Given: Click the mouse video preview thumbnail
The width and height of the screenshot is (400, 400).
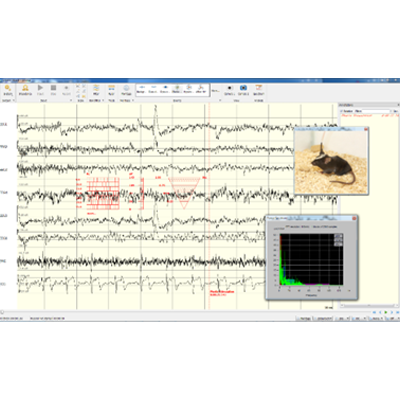Looking at the screenshot, I should 331,162.
